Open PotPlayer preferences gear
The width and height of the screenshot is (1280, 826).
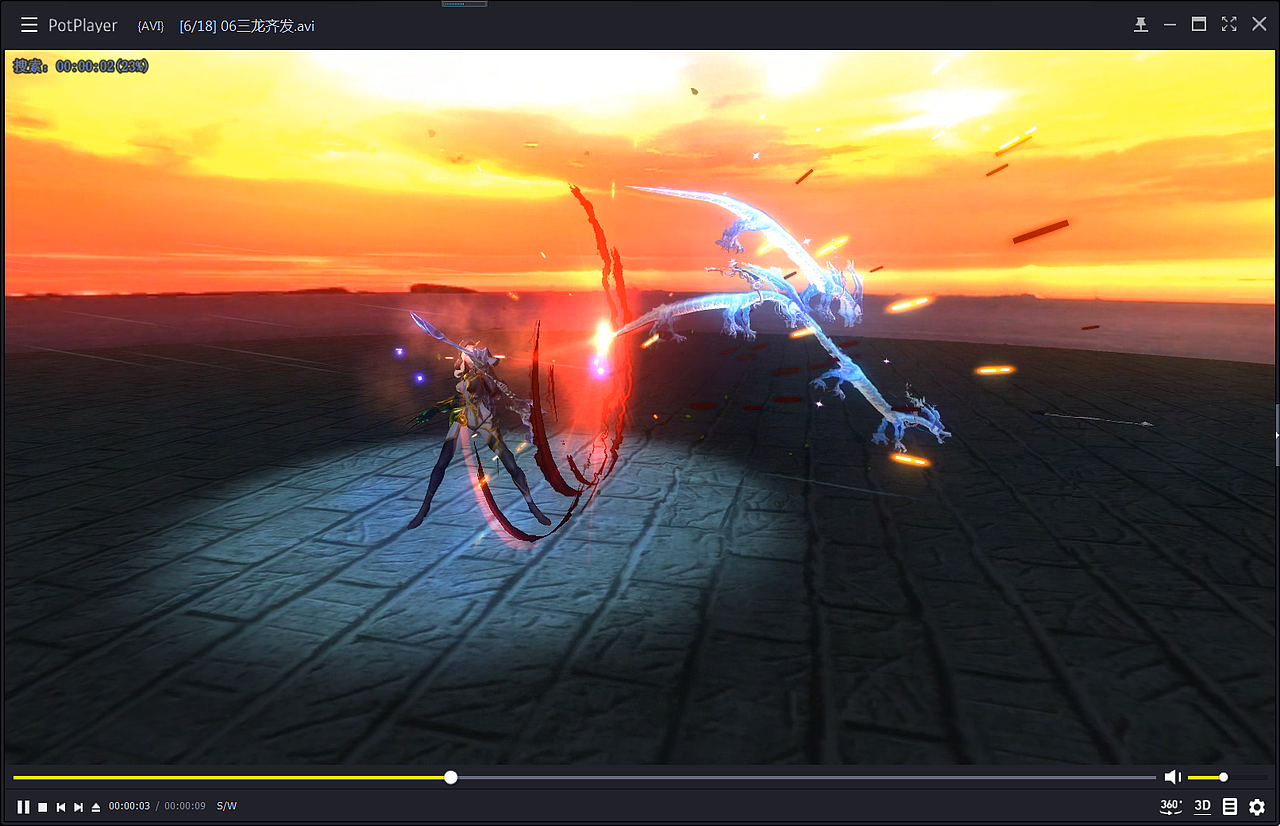point(1257,806)
